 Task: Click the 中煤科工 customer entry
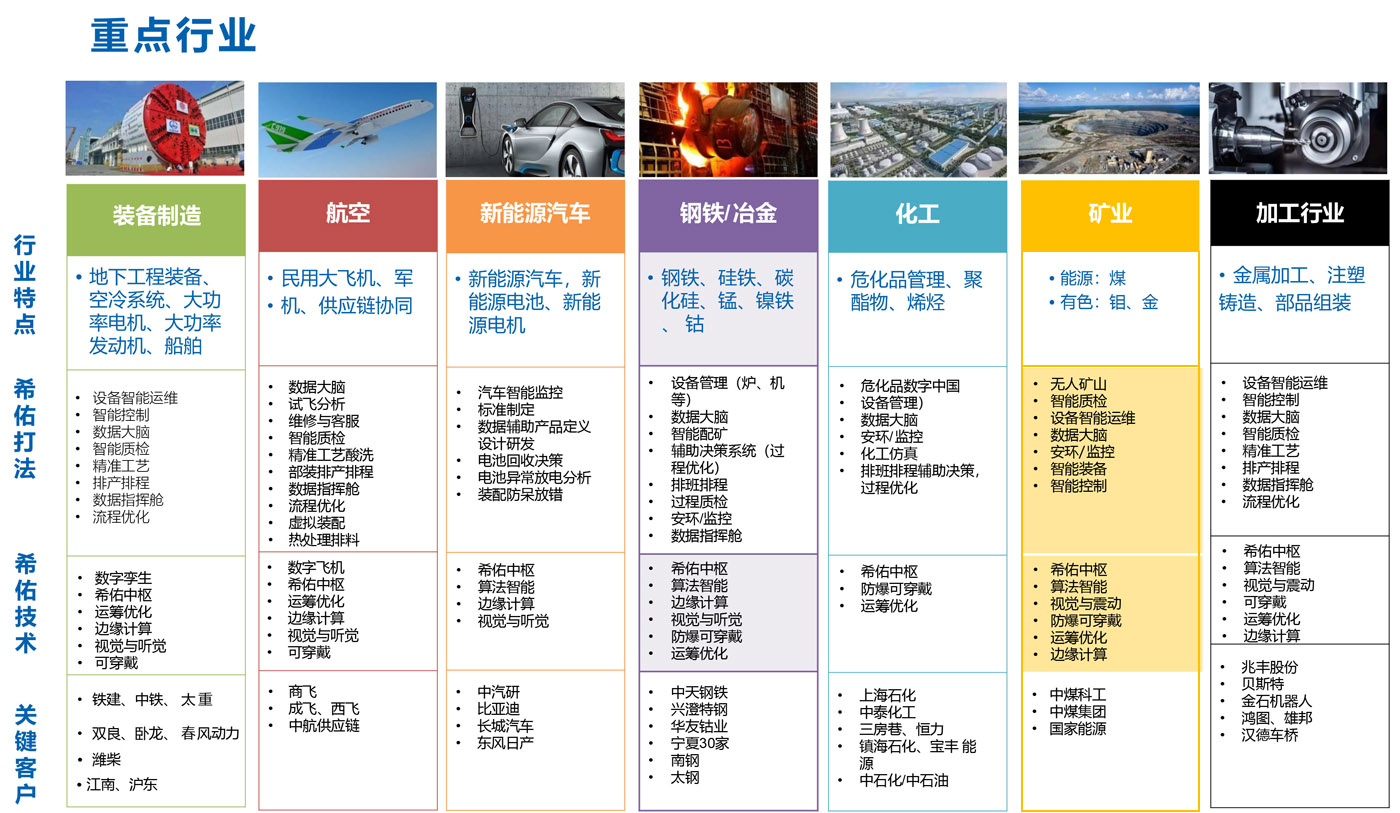coord(1078,694)
